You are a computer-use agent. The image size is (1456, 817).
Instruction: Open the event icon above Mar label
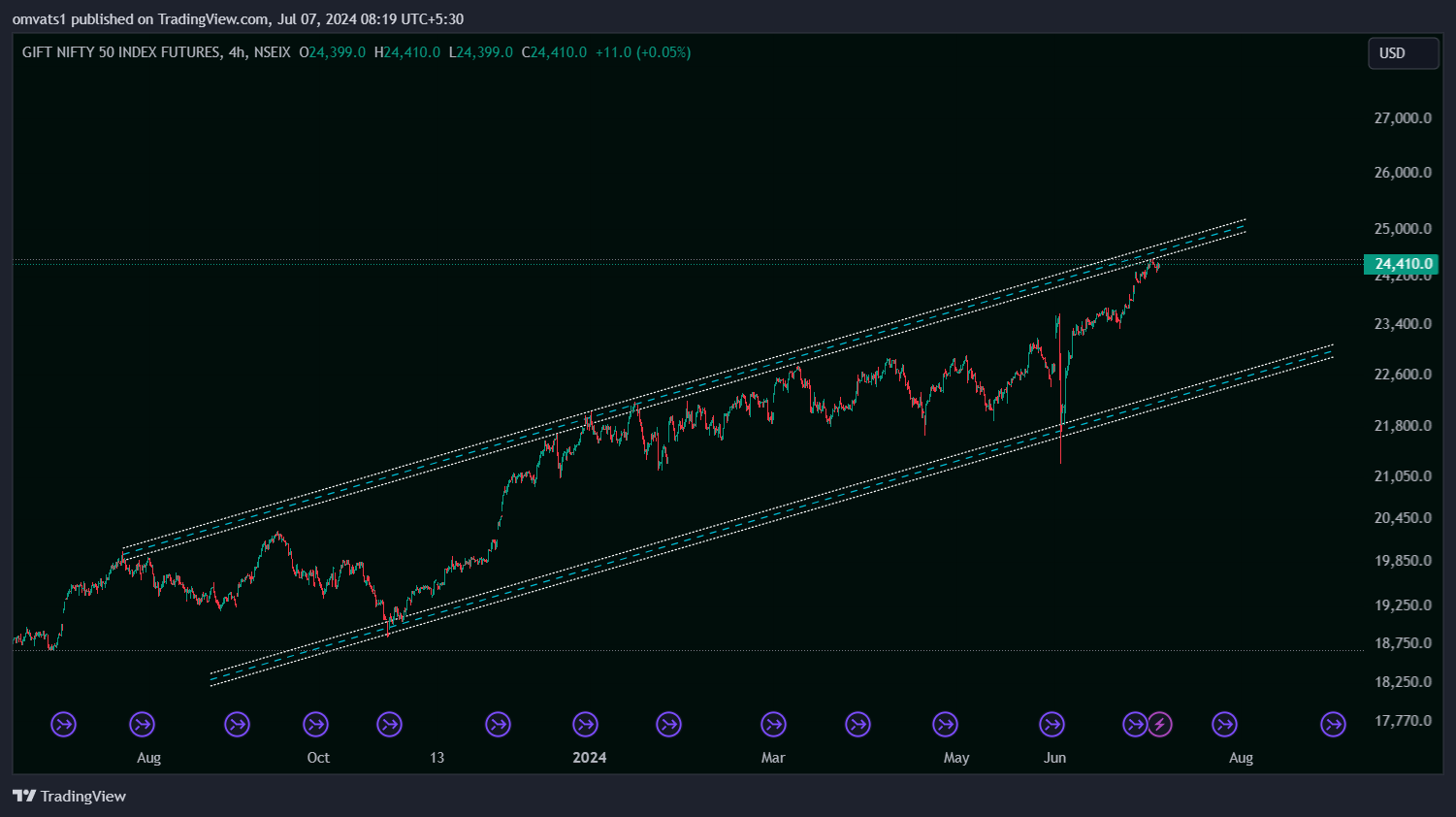(773, 724)
